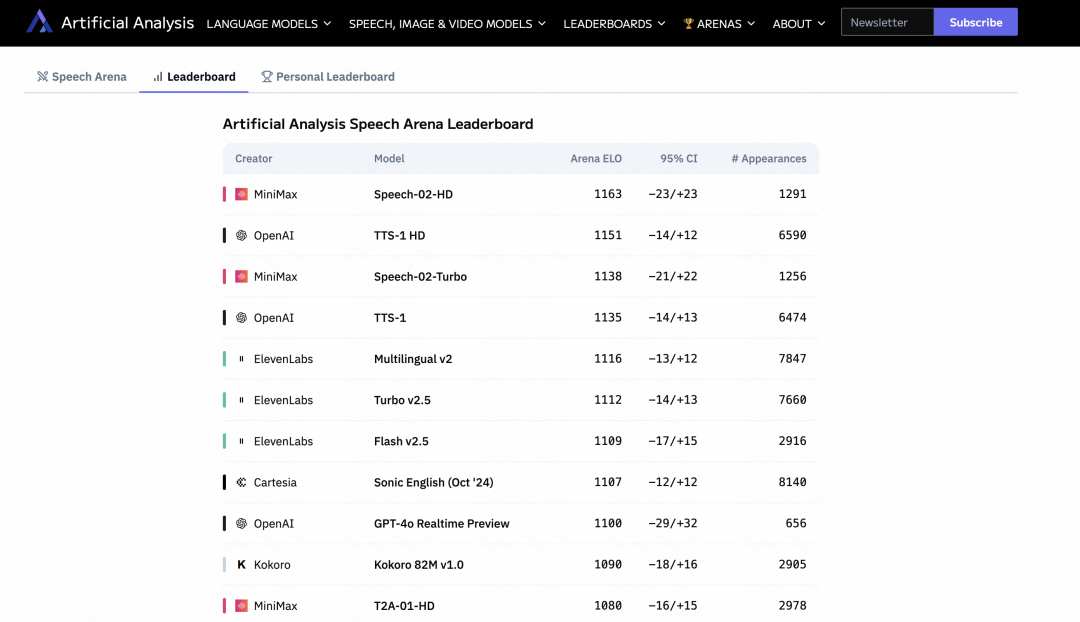Click OpenAI logo in GPT-4o Realtime row

click(241, 523)
